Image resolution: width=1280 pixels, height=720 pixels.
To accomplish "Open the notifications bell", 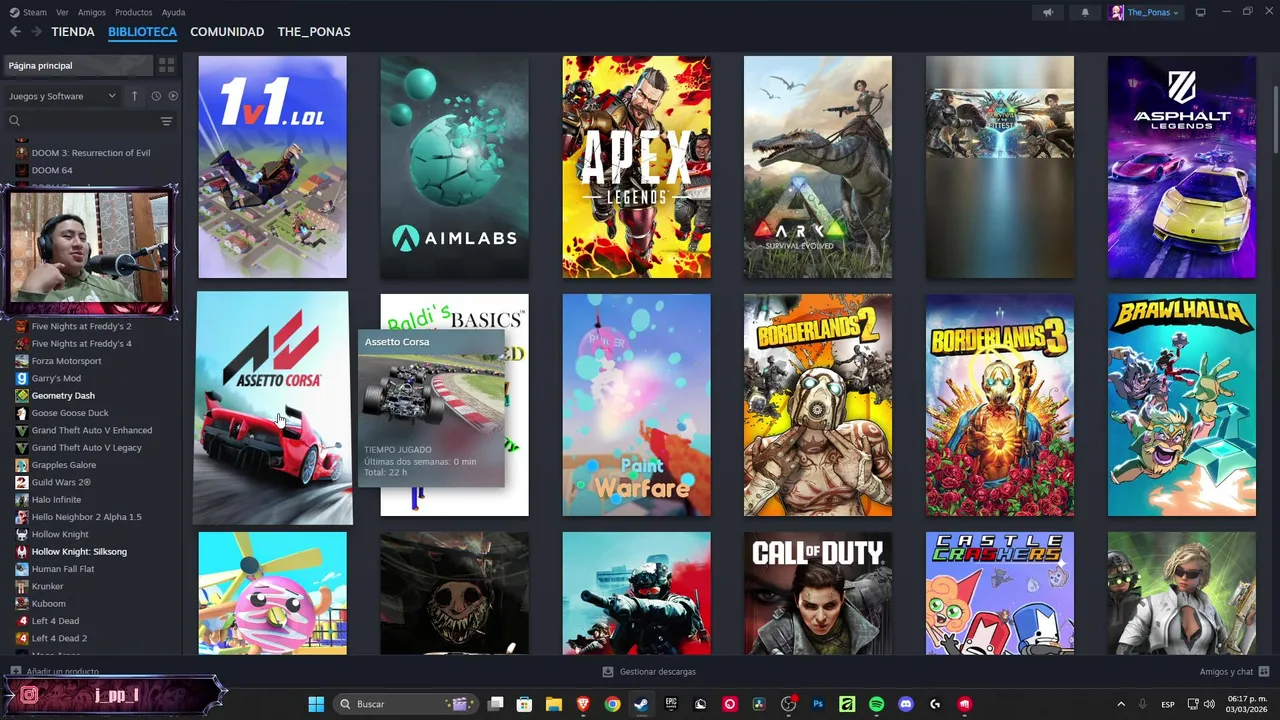I will coord(1085,12).
